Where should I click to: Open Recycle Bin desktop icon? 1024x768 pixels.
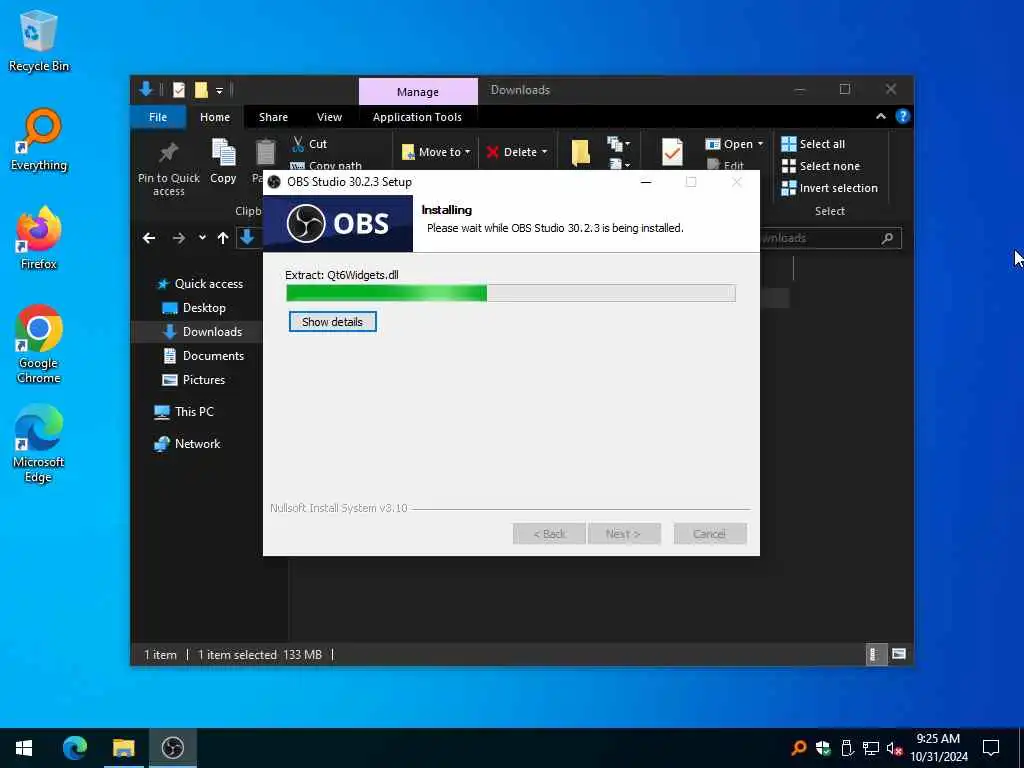tap(39, 40)
